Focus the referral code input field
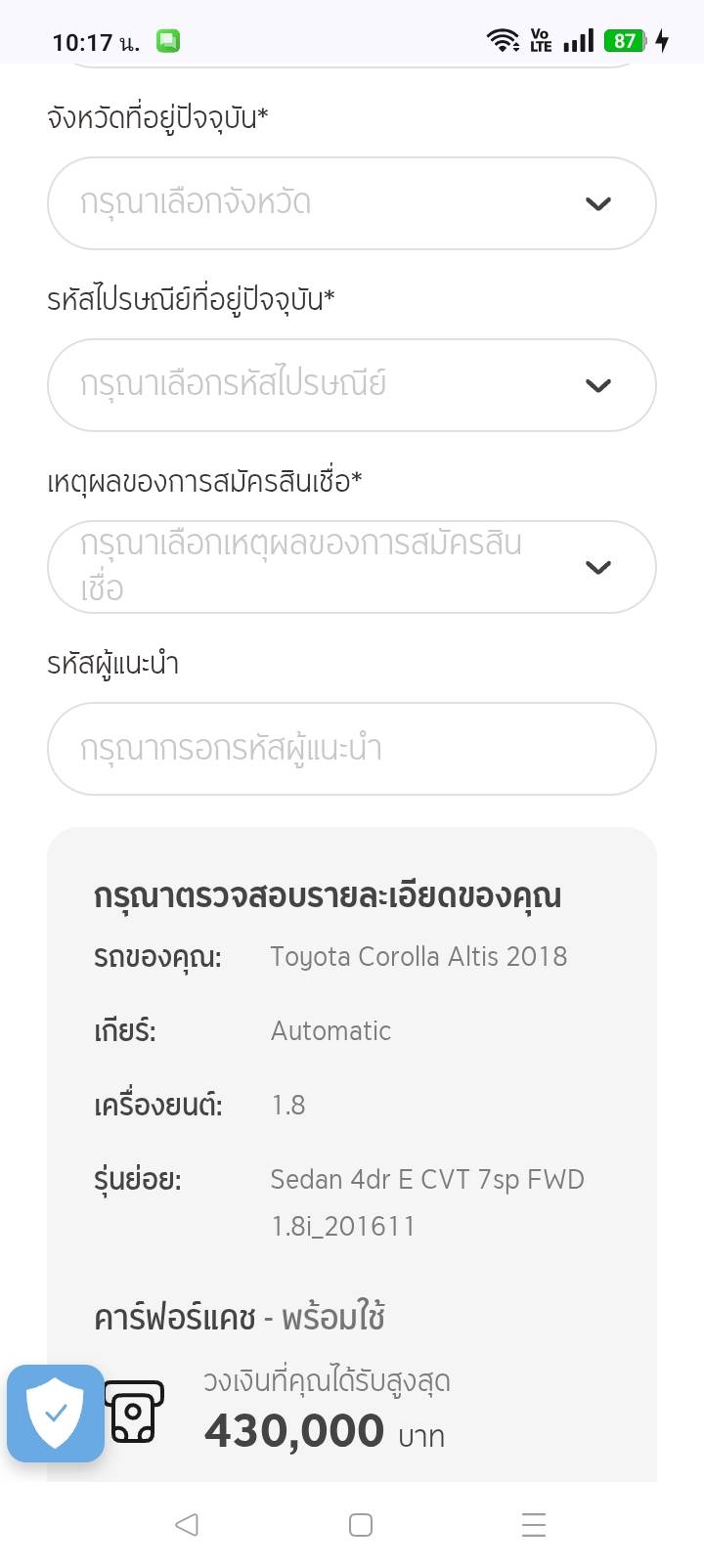This screenshot has height=1568, width=704. tap(351, 749)
